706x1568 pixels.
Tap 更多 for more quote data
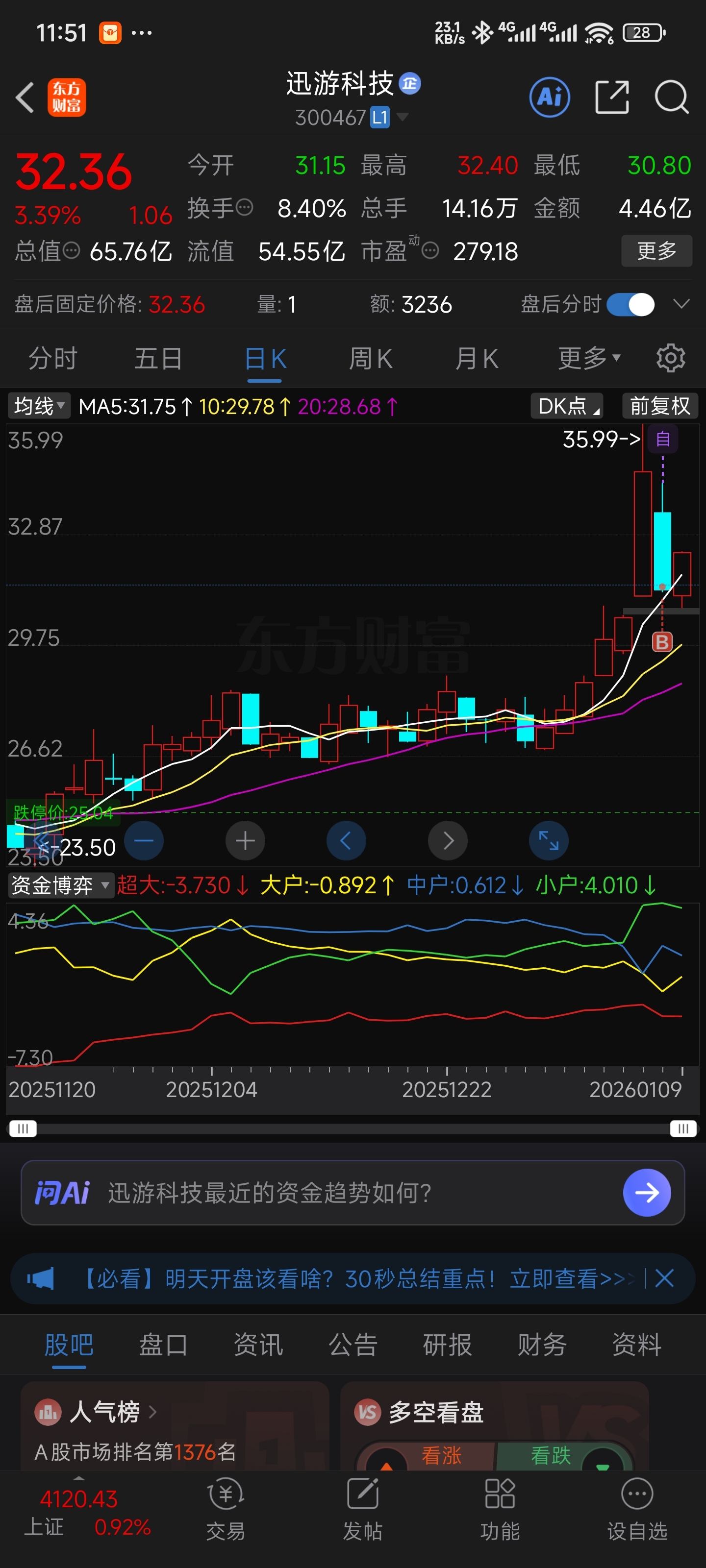(x=656, y=250)
